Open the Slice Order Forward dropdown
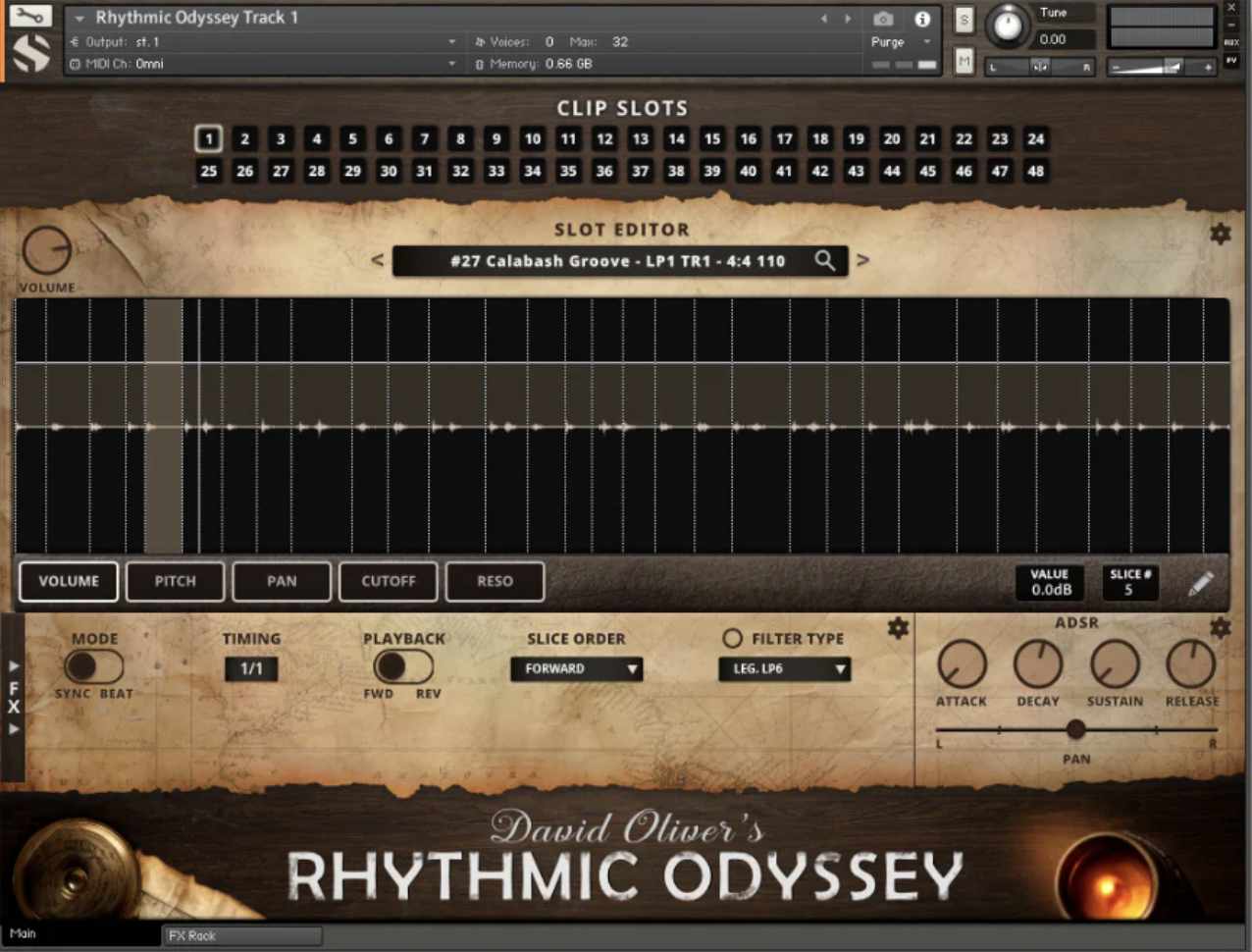This screenshot has height=952, width=1252. [x=576, y=669]
